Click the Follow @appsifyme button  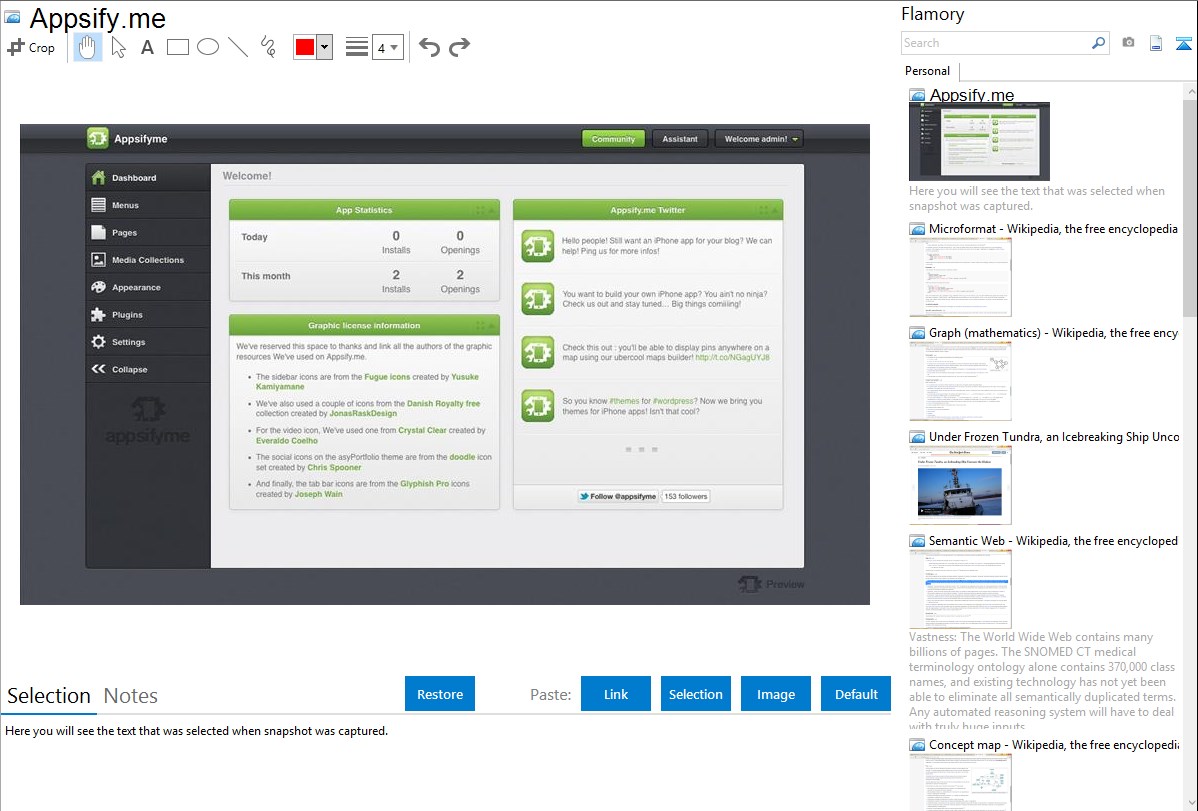617,496
